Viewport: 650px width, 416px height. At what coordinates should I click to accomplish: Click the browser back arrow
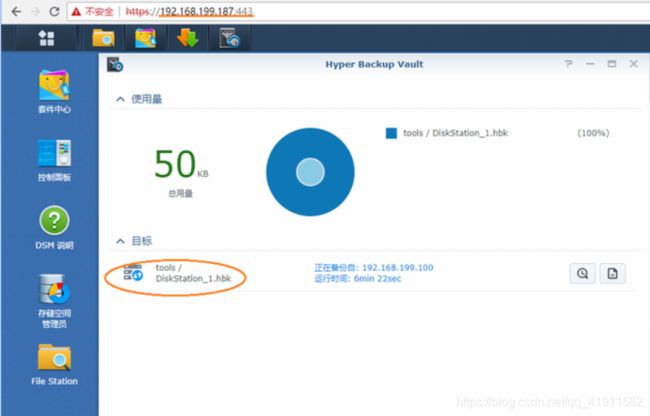[16, 11]
